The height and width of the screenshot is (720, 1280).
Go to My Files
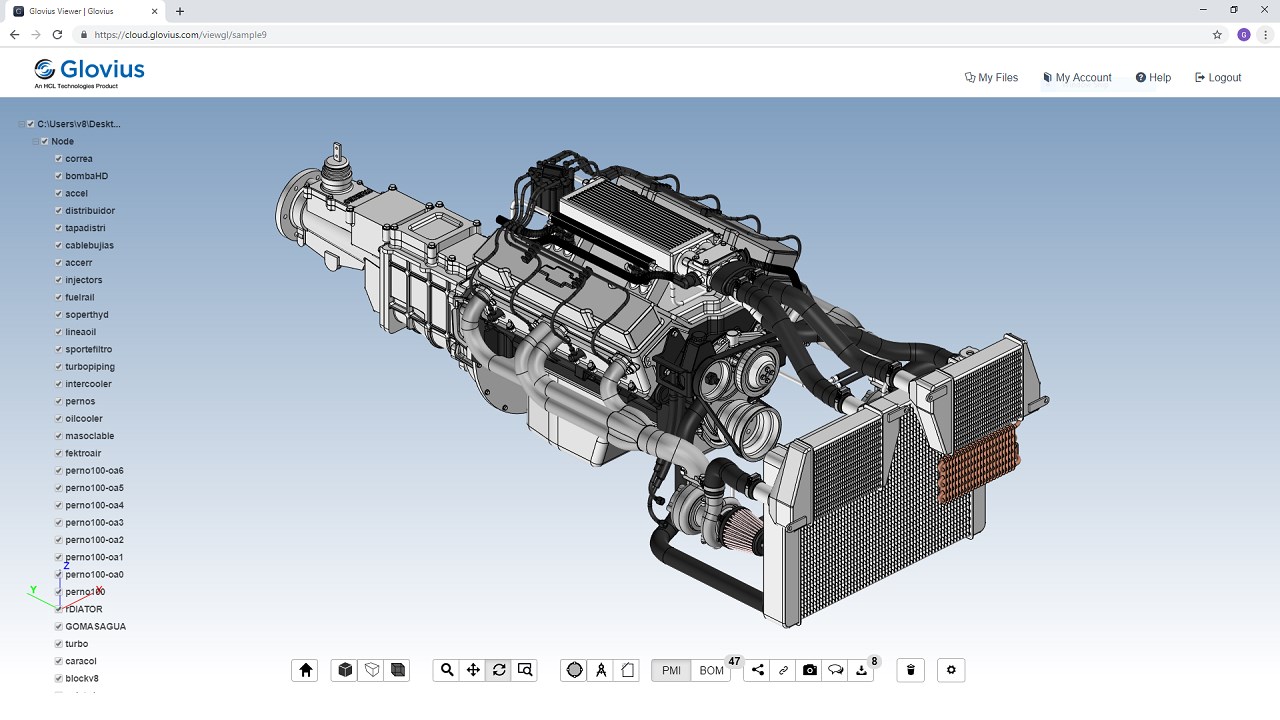991,77
